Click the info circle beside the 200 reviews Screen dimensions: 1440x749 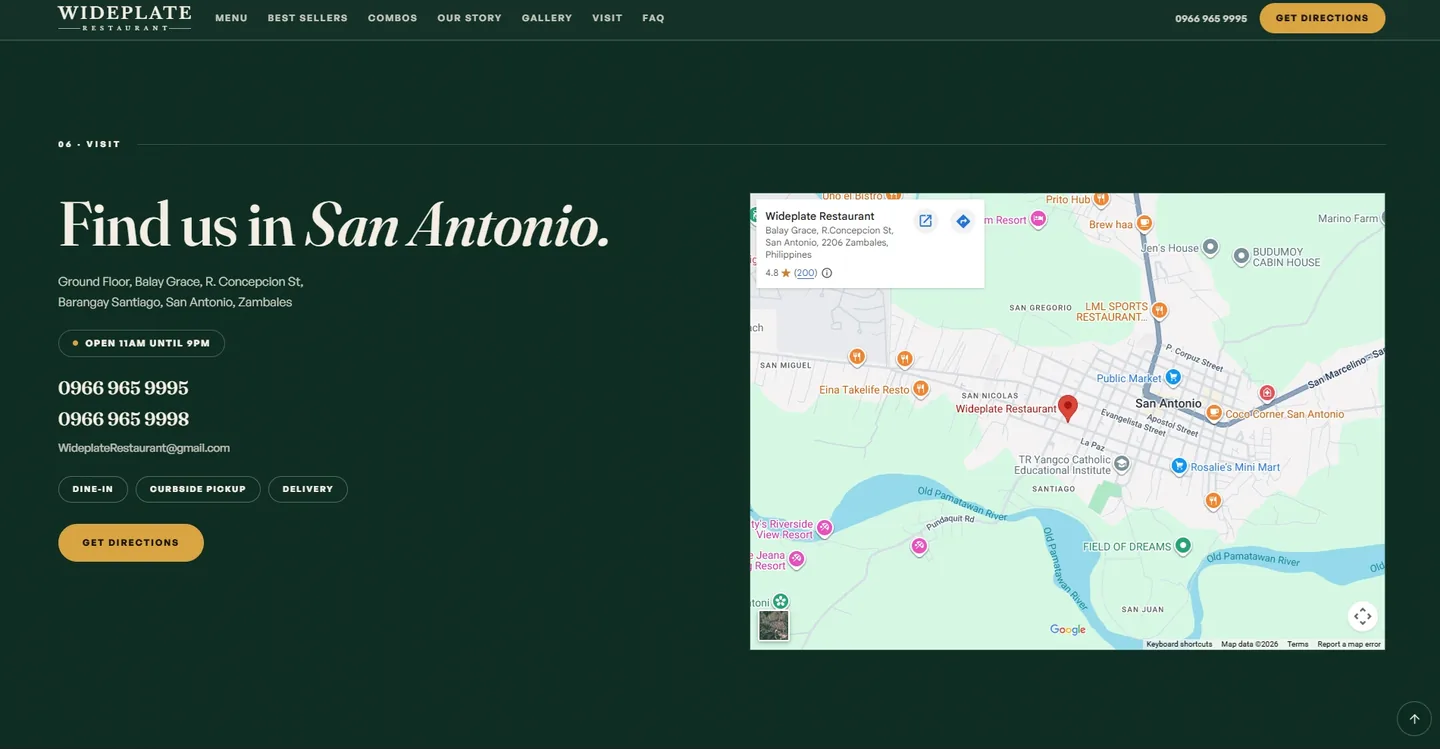(827, 273)
